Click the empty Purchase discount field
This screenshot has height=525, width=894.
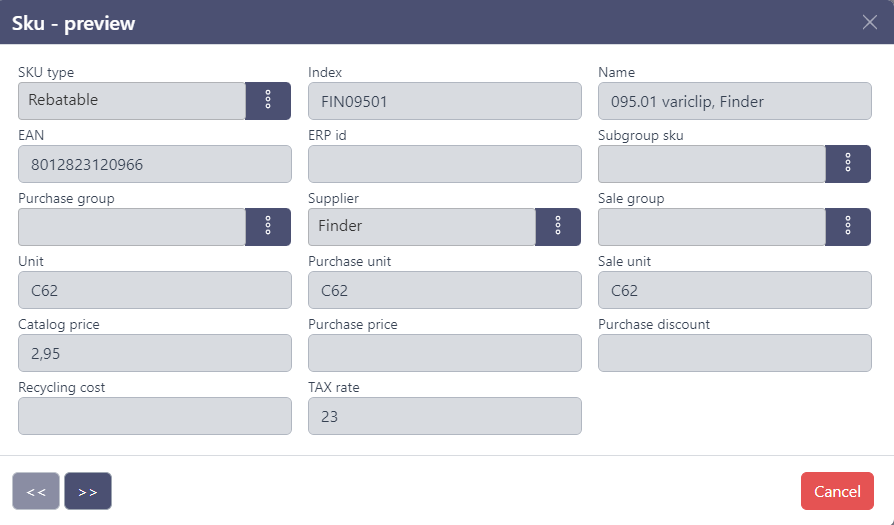click(735, 353)
